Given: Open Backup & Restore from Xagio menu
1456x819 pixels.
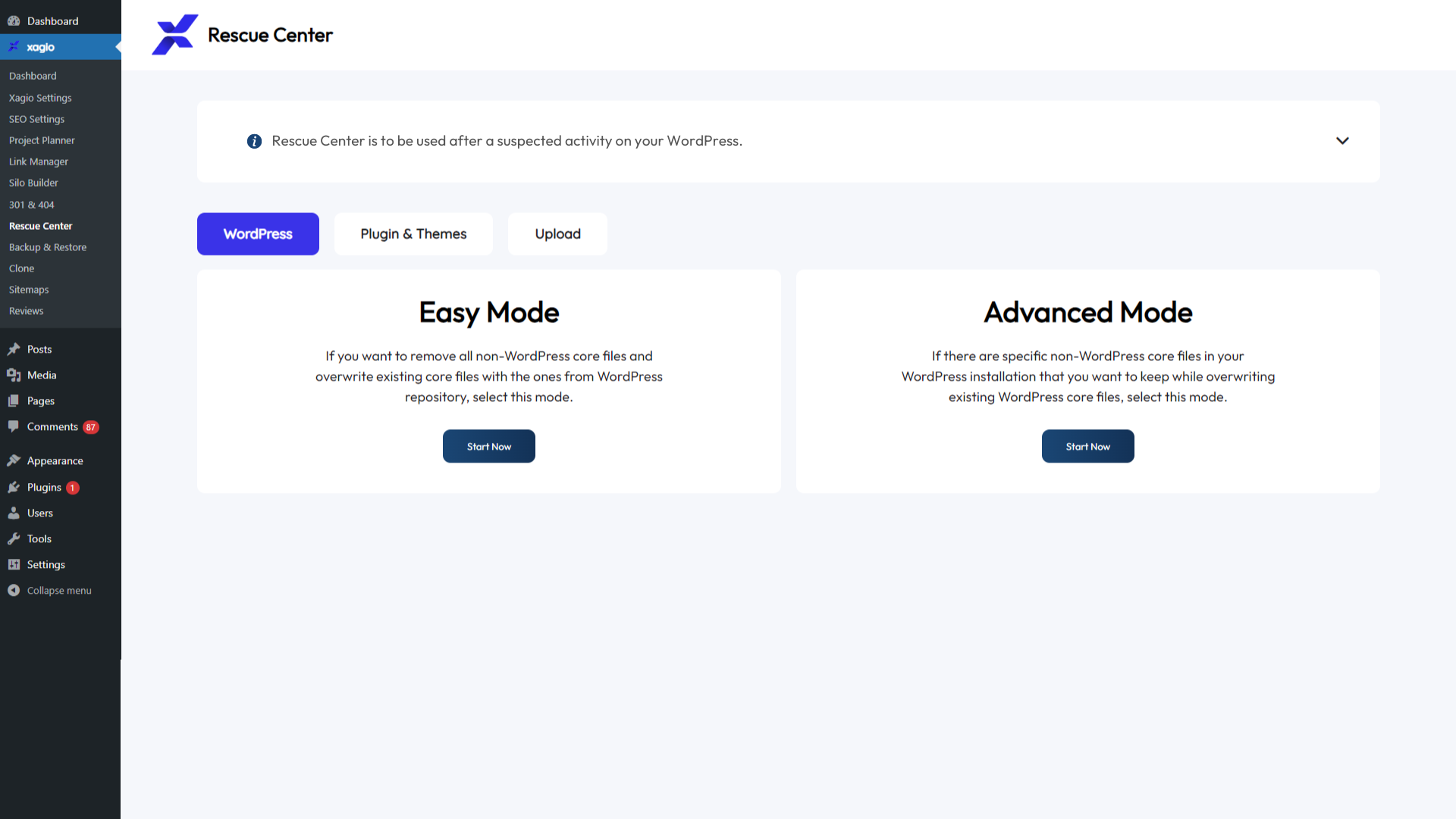Looking at the screenshot, I should click(x=48, y=246).
